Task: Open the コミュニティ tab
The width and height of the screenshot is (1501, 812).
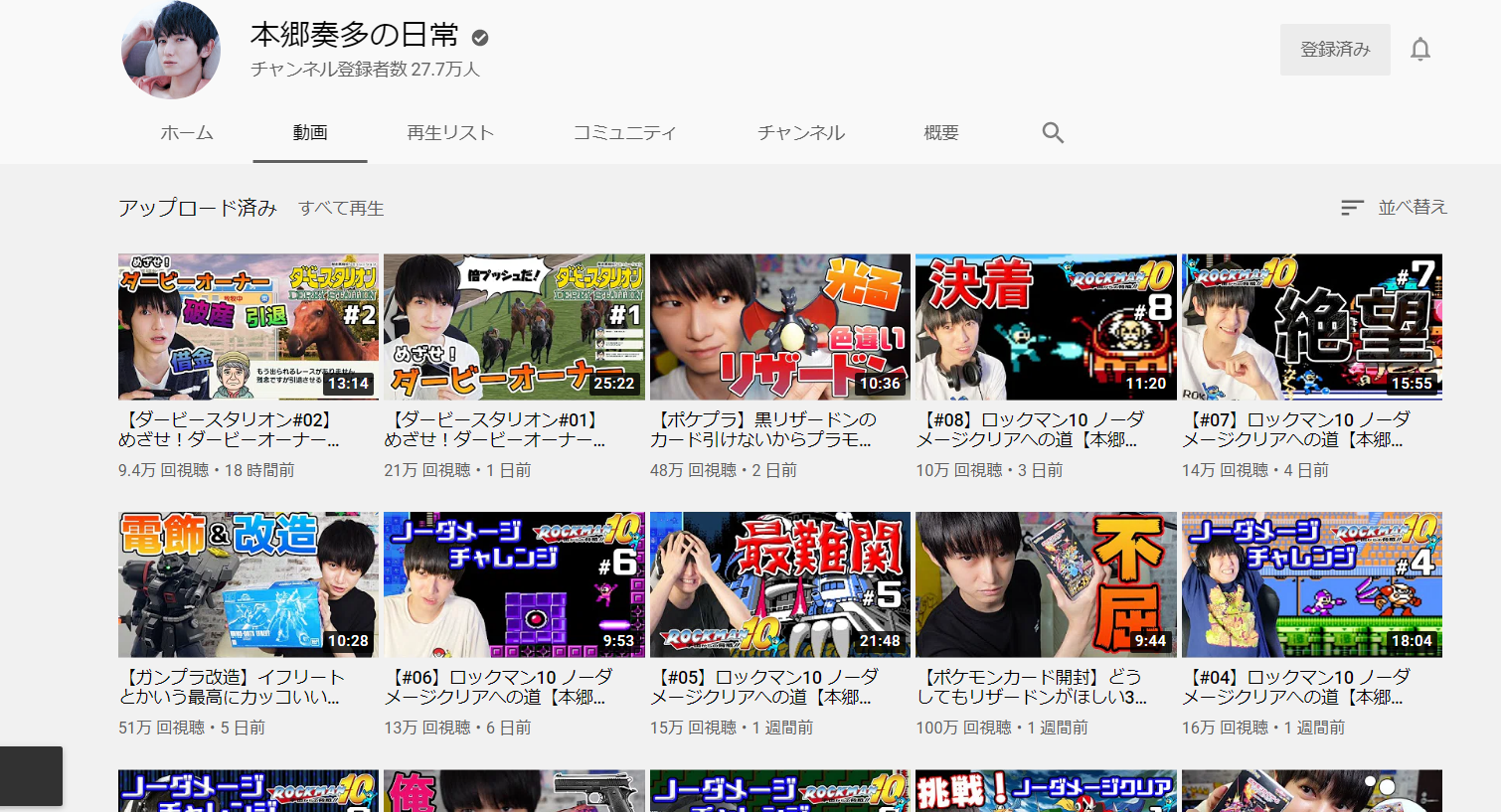Action: [x=625, y=133]
